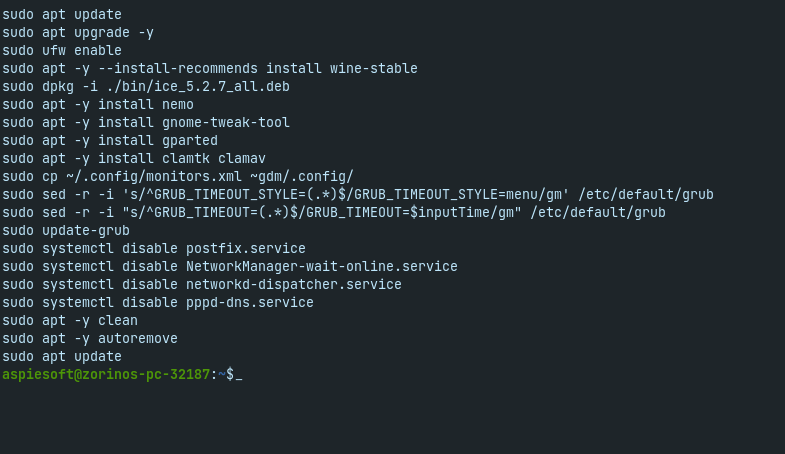Click the 'sudo apt -y autoremove' line

pyautogui.click(x=90, y=339)
